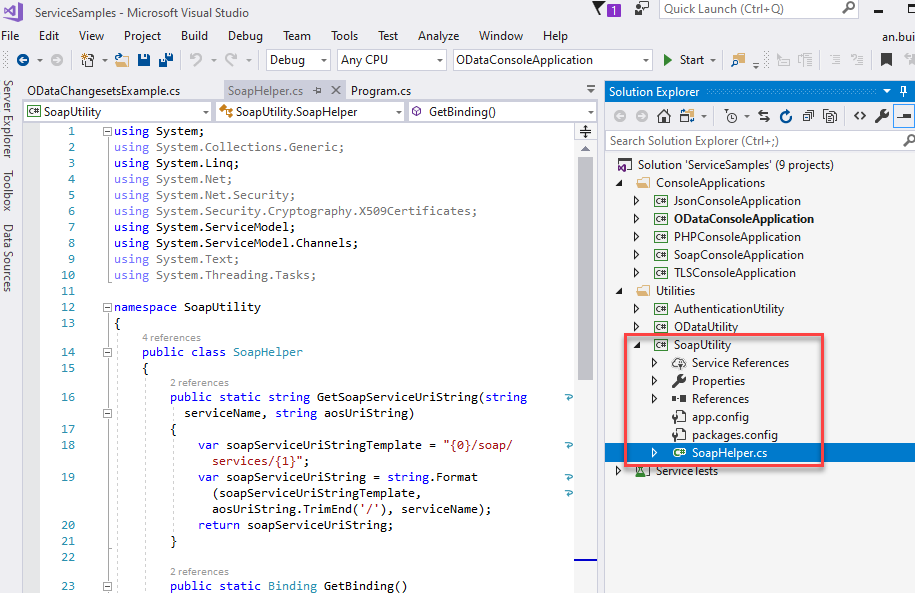
Task: Select the app.config file
Action: (720, 417)
